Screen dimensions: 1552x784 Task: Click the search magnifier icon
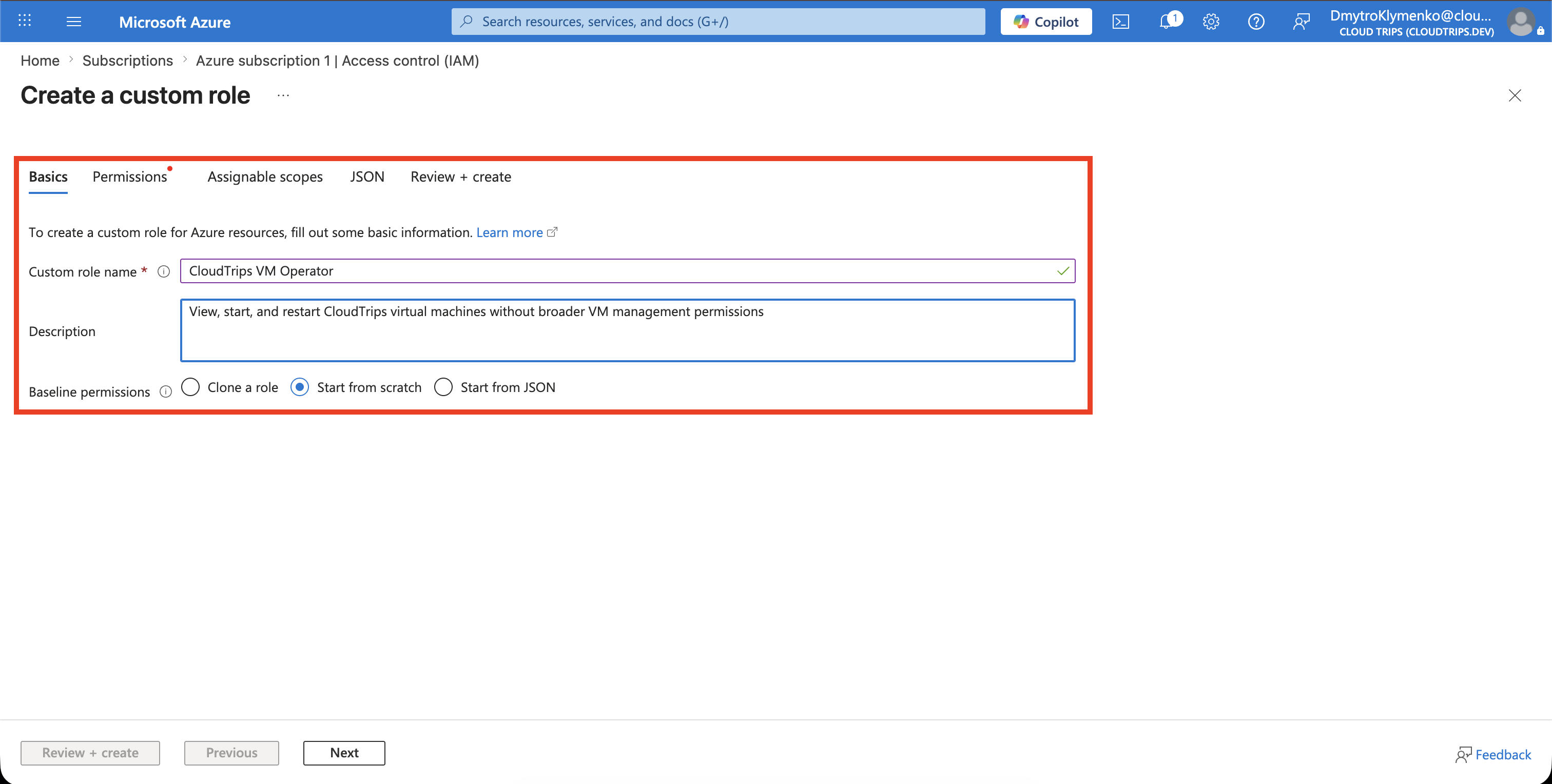[467, 22]
